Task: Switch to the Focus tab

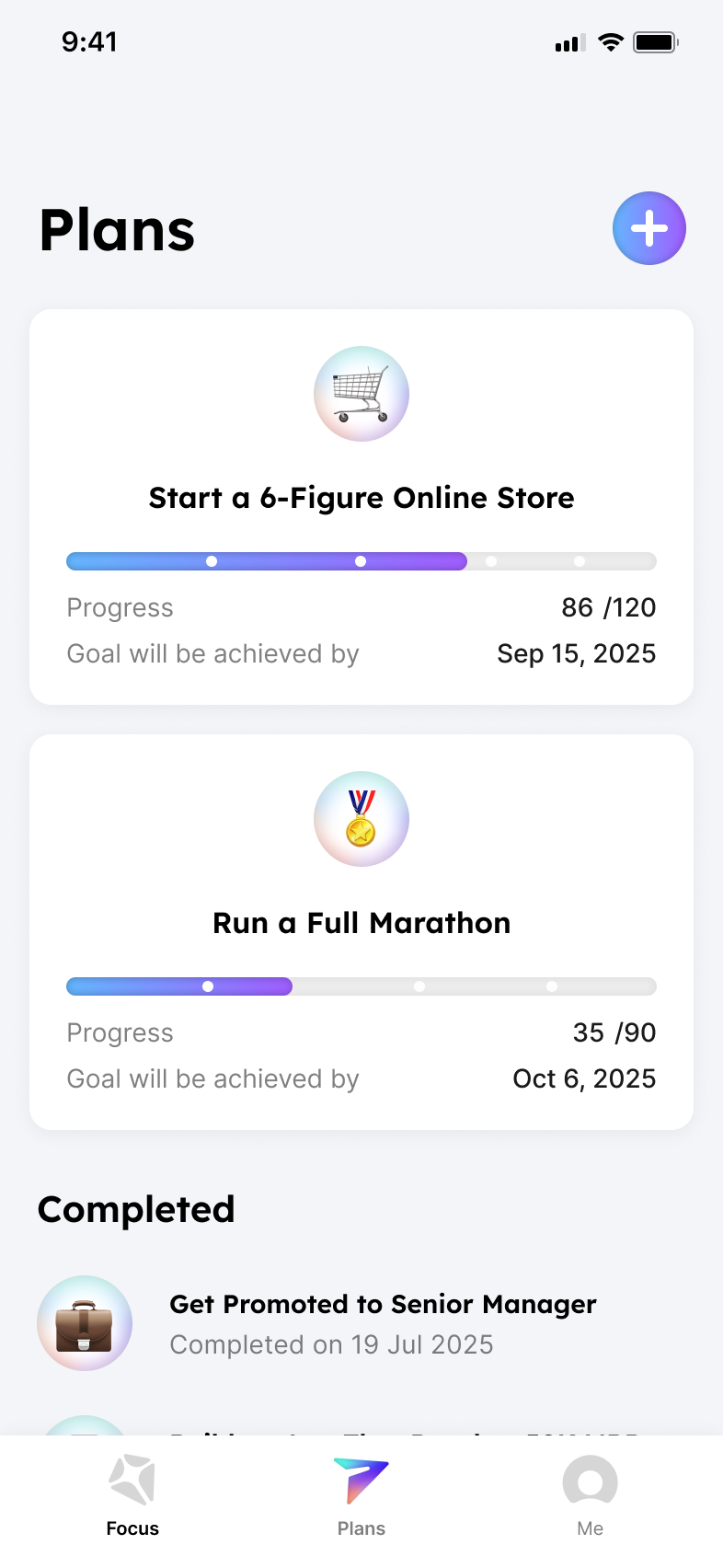Action: tap(132, 1528)
